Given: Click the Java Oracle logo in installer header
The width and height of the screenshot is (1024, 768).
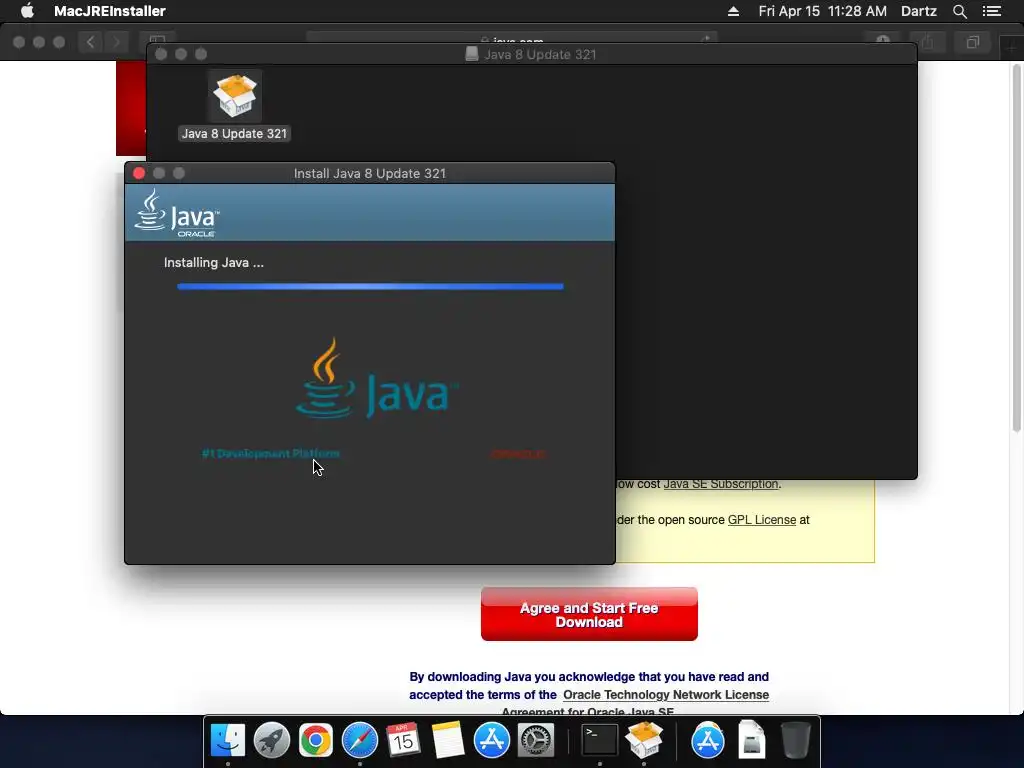Looking at the screenshot, I should [177, 213].
